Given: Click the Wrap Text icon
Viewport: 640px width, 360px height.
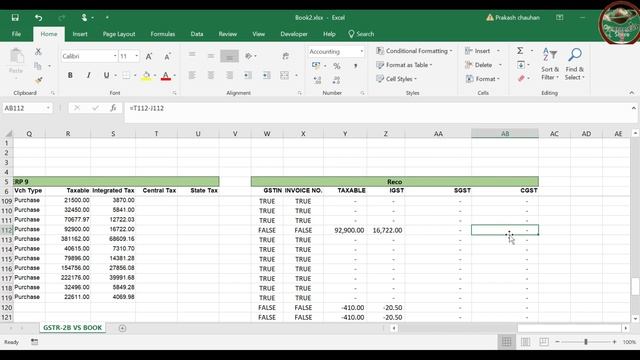Looking at the screenshot, I should 285,56.
